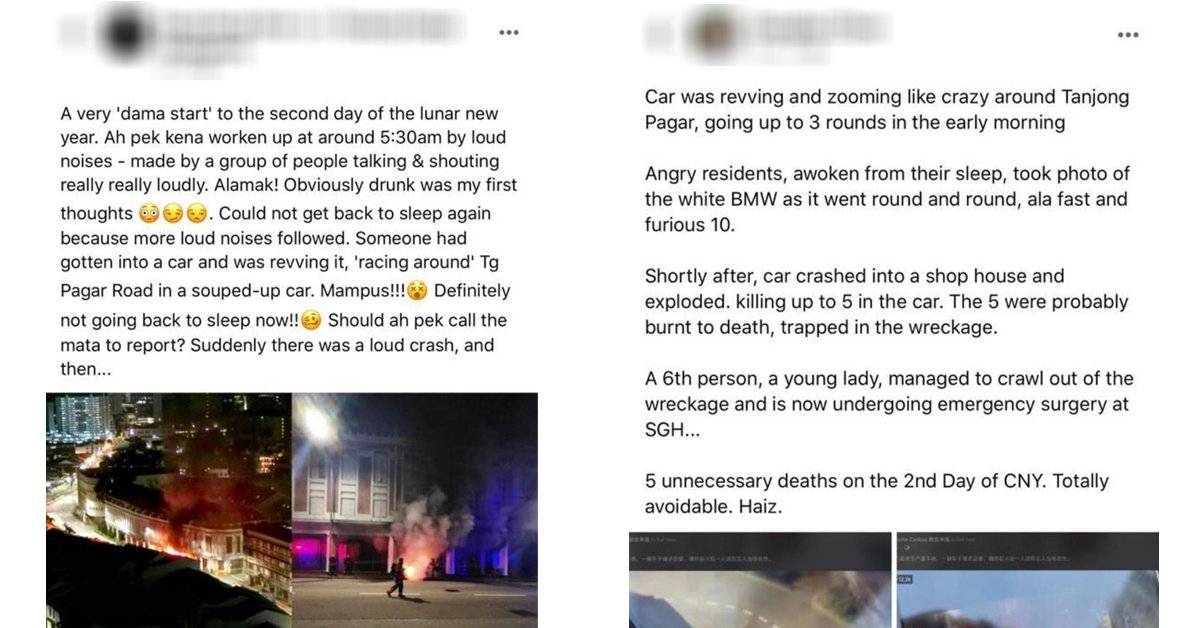Click the right post author's profile avatar

coord(714,31)
